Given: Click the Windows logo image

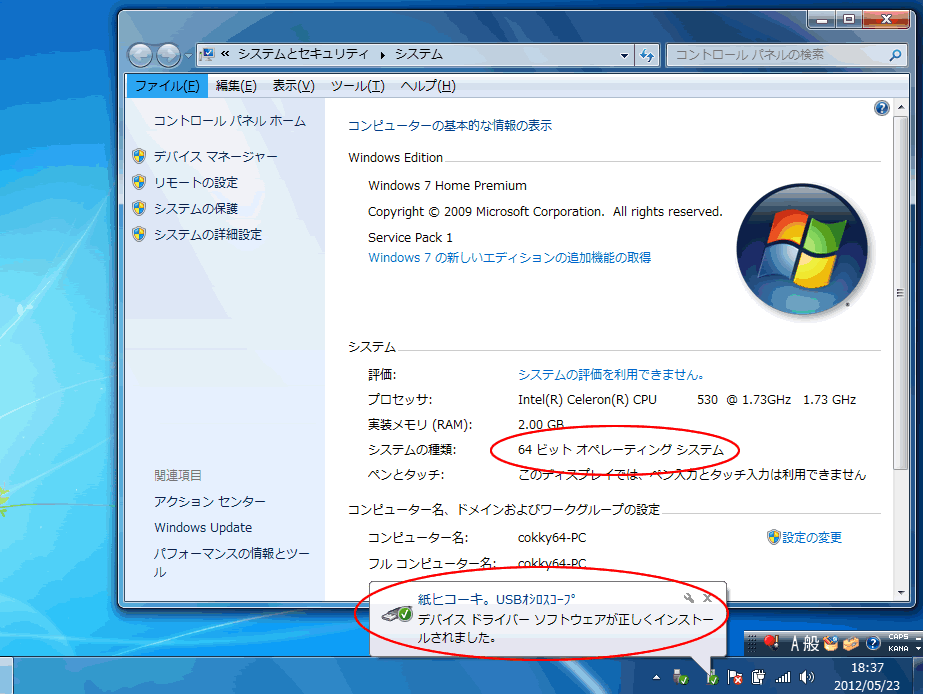Looking at the screenshot, I should [802, 250].
